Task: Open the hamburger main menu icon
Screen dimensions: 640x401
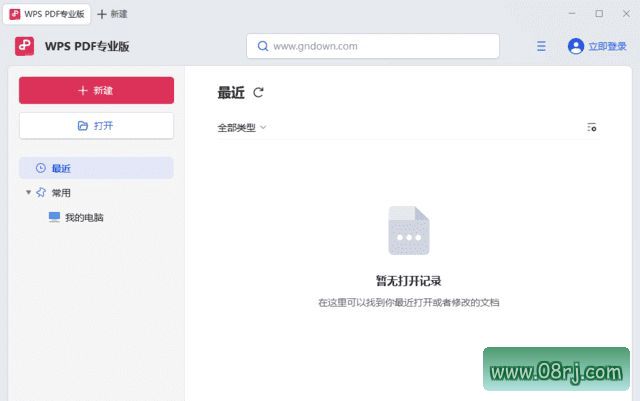Action: (541, 46)
